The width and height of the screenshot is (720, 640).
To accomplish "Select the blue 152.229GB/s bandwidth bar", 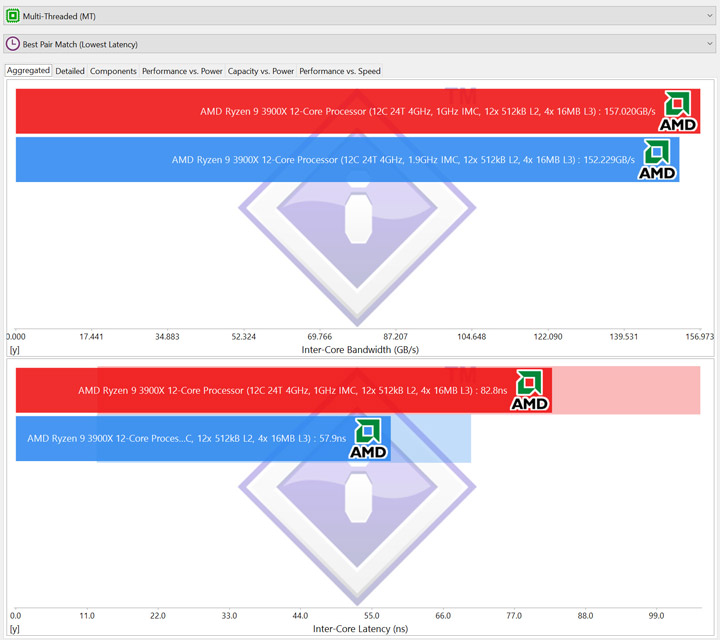I will [348, 159].
